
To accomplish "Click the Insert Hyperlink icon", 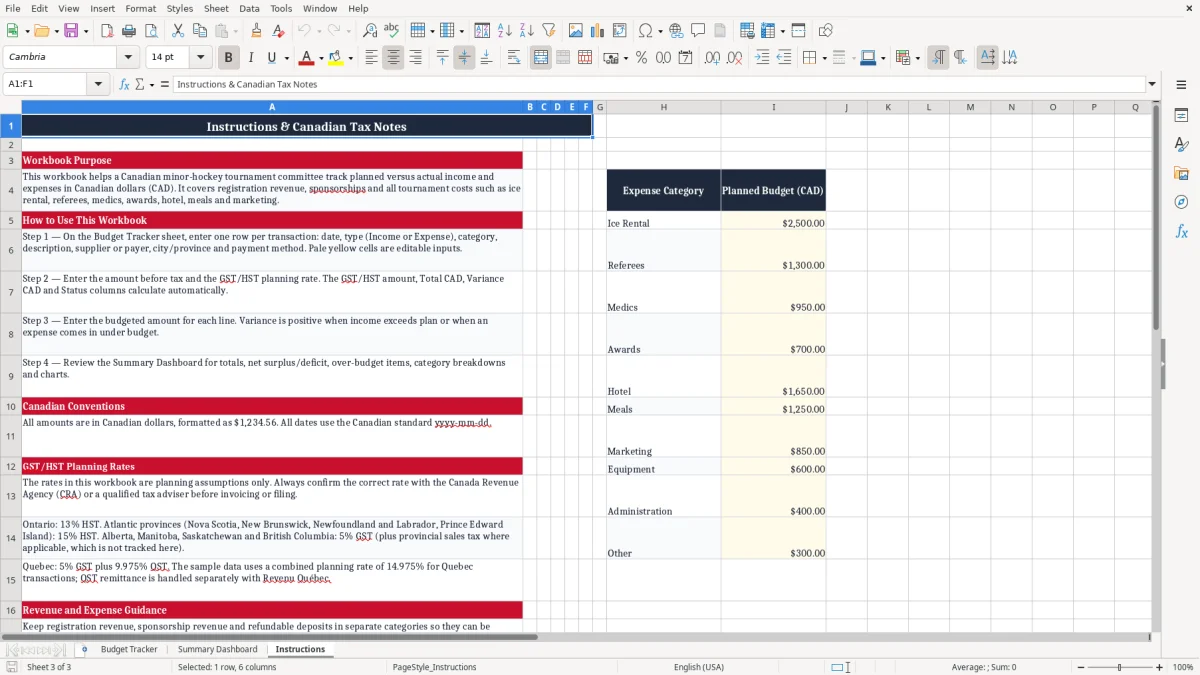I will point(676,31).
